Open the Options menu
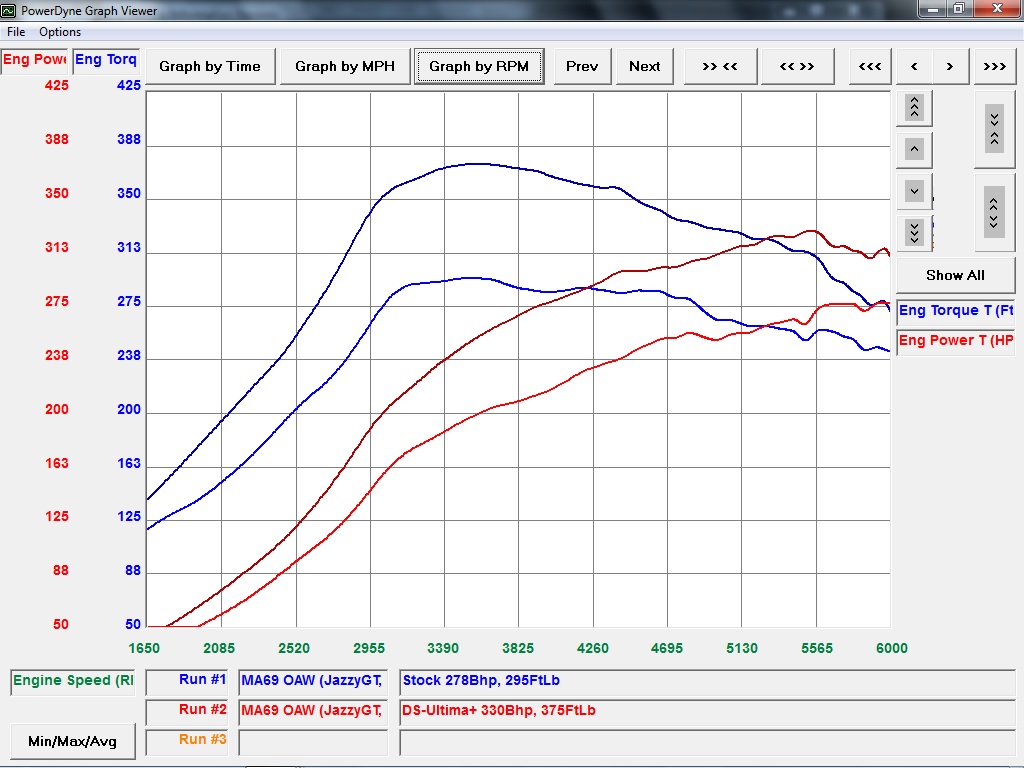 60,32
